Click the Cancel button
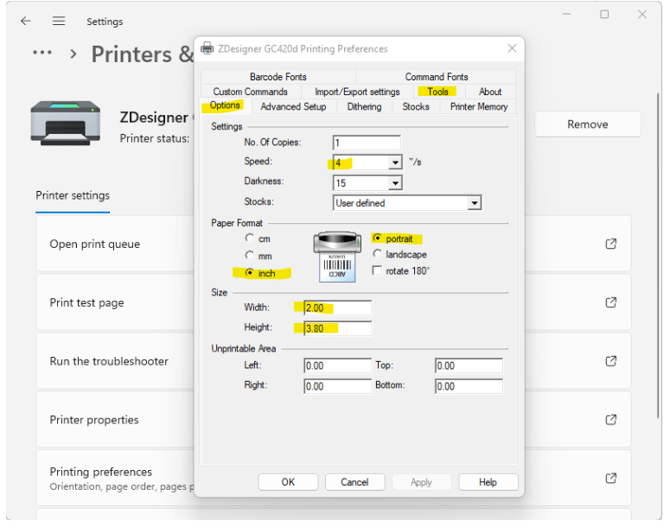The image size is (670, 527). (x=355, y=482)
